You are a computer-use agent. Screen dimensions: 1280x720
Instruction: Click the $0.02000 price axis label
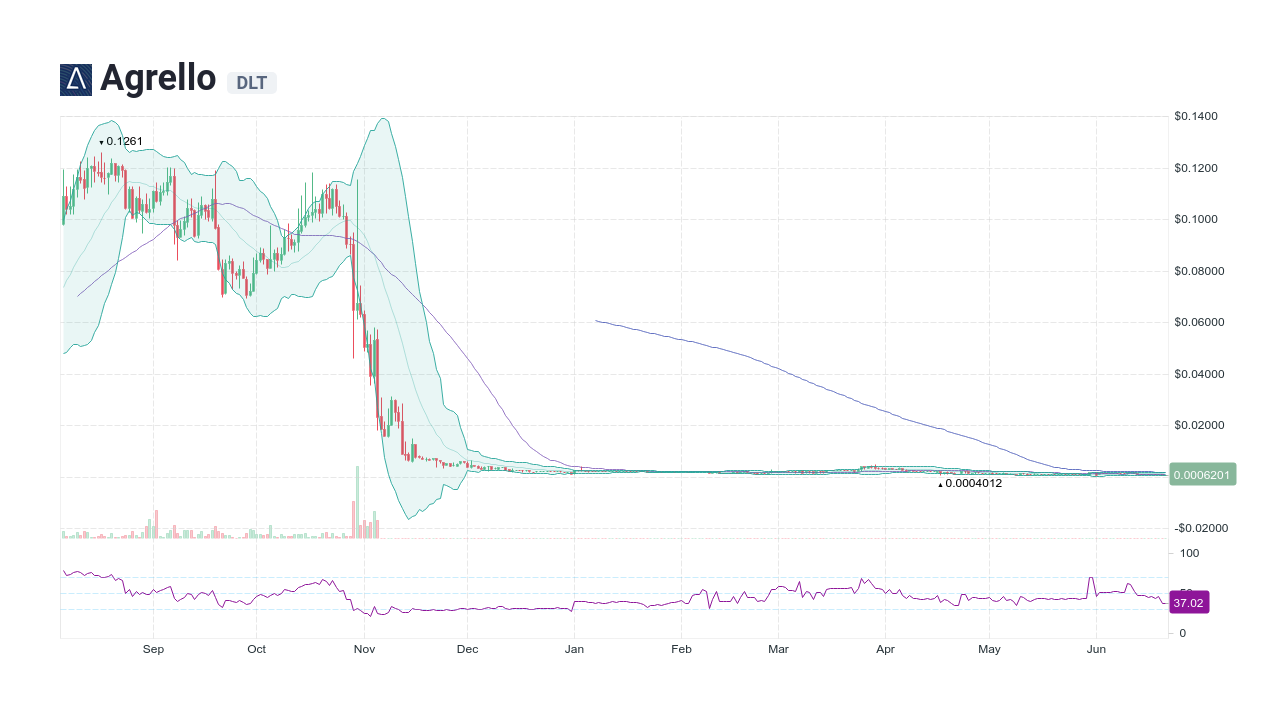coord(1199,425)
